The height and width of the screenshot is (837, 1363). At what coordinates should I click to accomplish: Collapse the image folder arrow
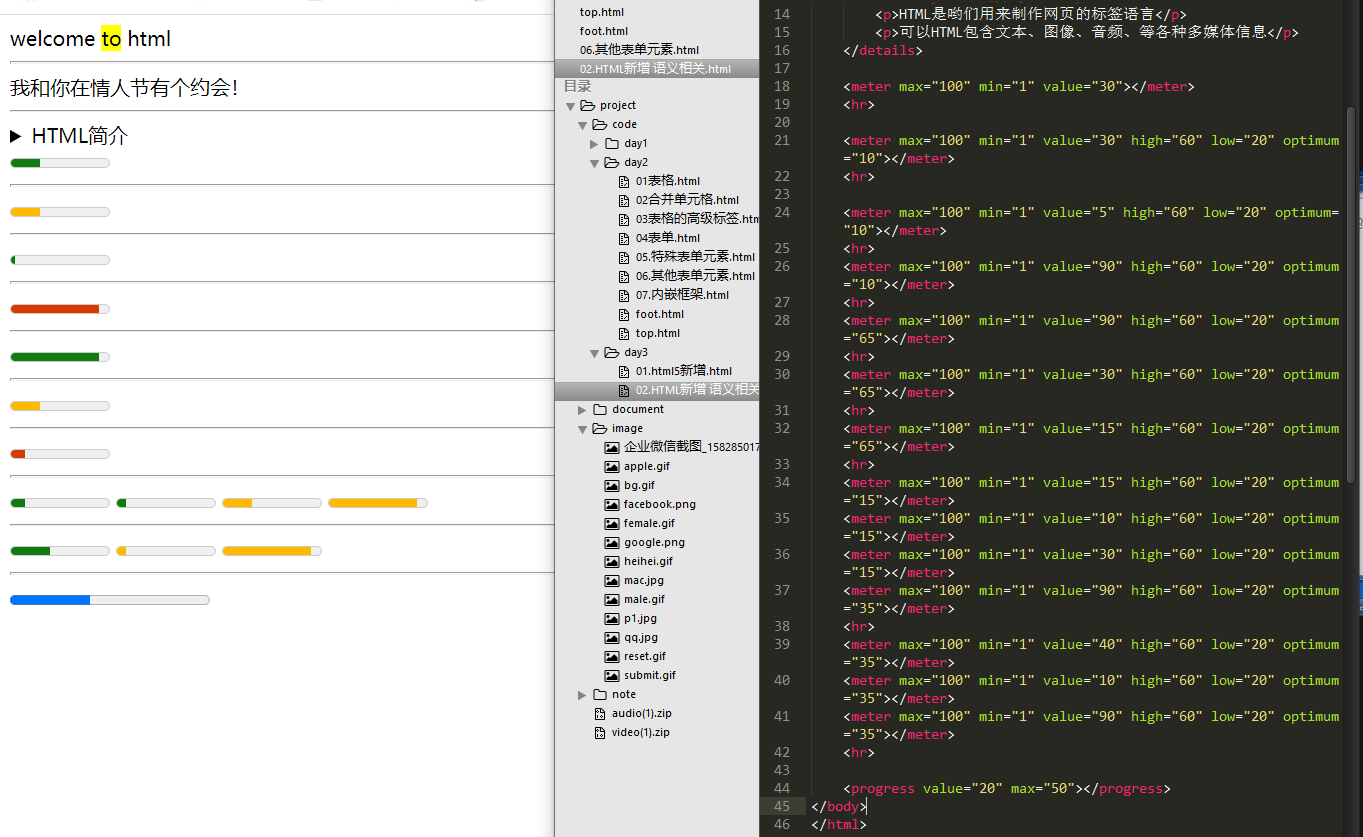[x=582, y=429]
